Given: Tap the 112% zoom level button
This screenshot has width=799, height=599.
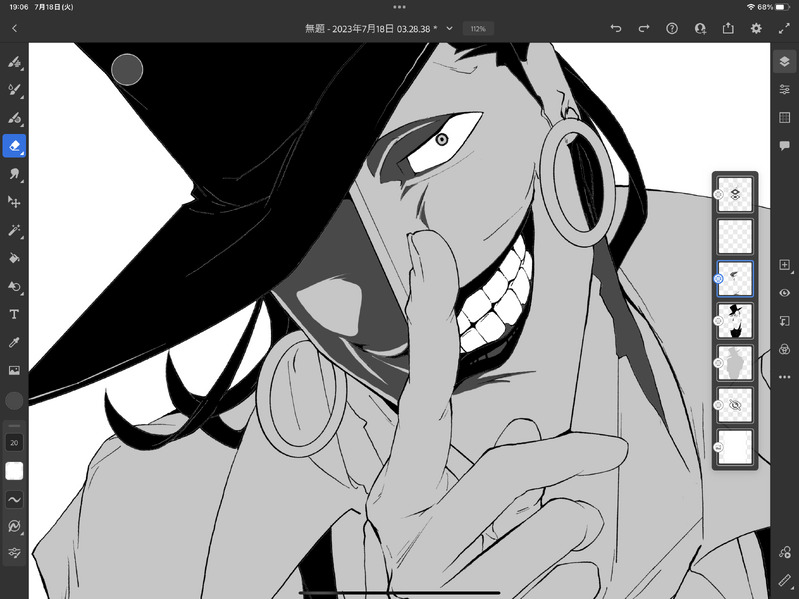Looking at the screenshot, I should 478,29.
